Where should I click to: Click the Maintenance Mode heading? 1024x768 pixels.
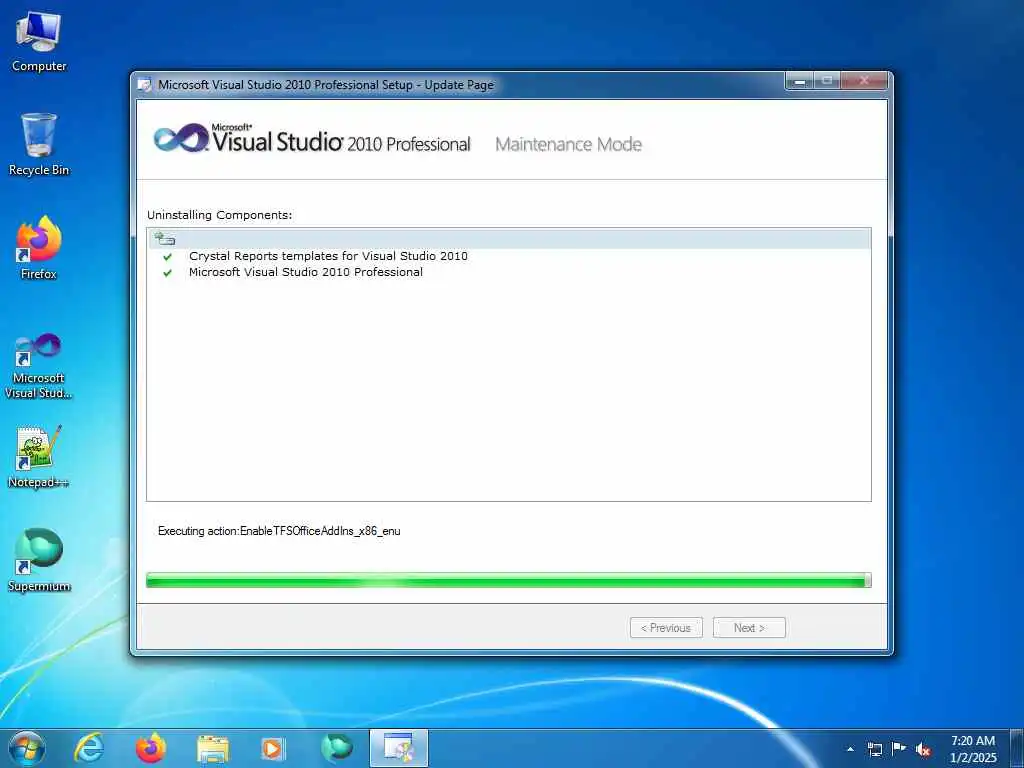click(569, 144)
